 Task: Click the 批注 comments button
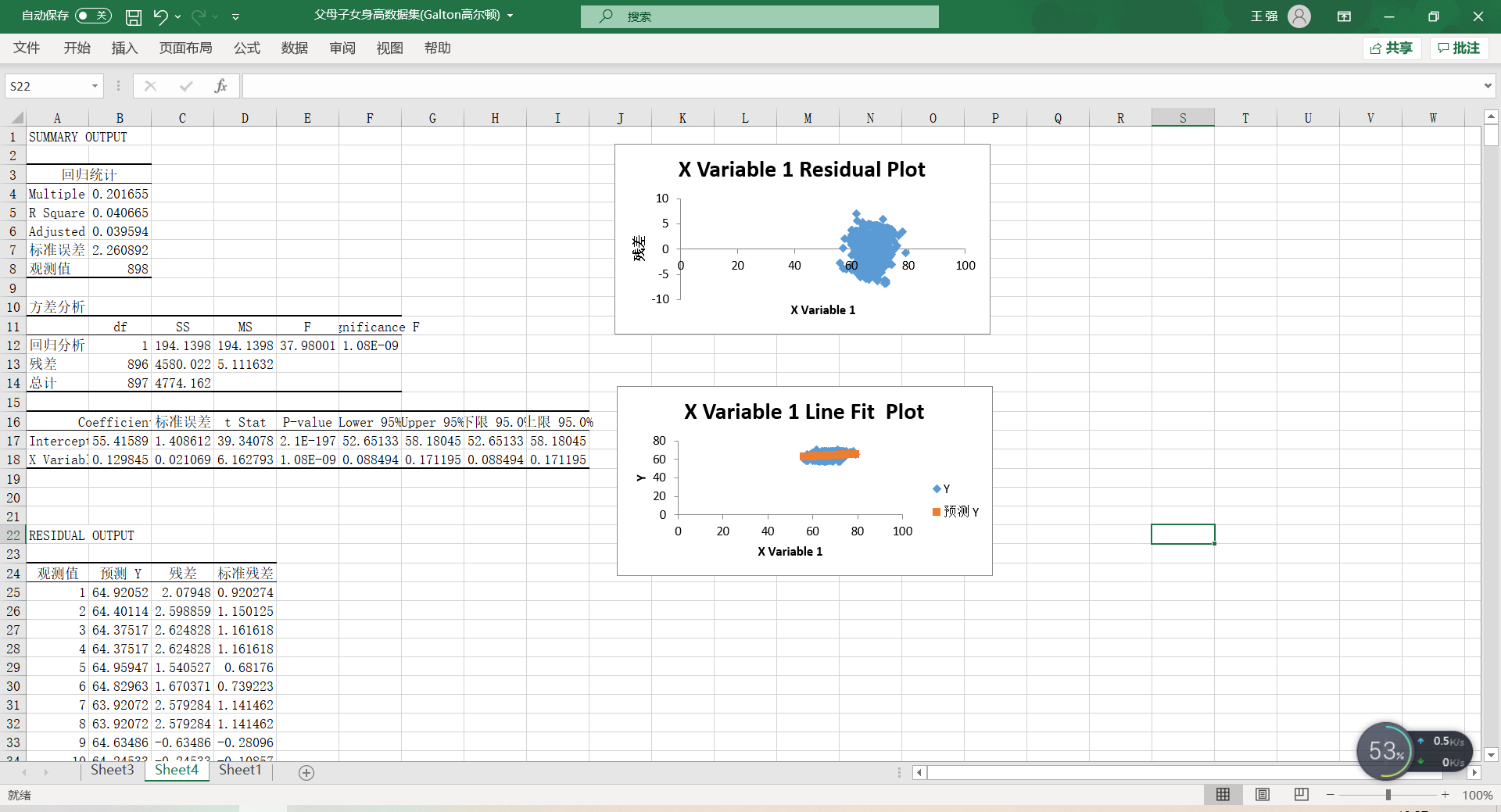pyautogui.click(x=1459, y=48)
